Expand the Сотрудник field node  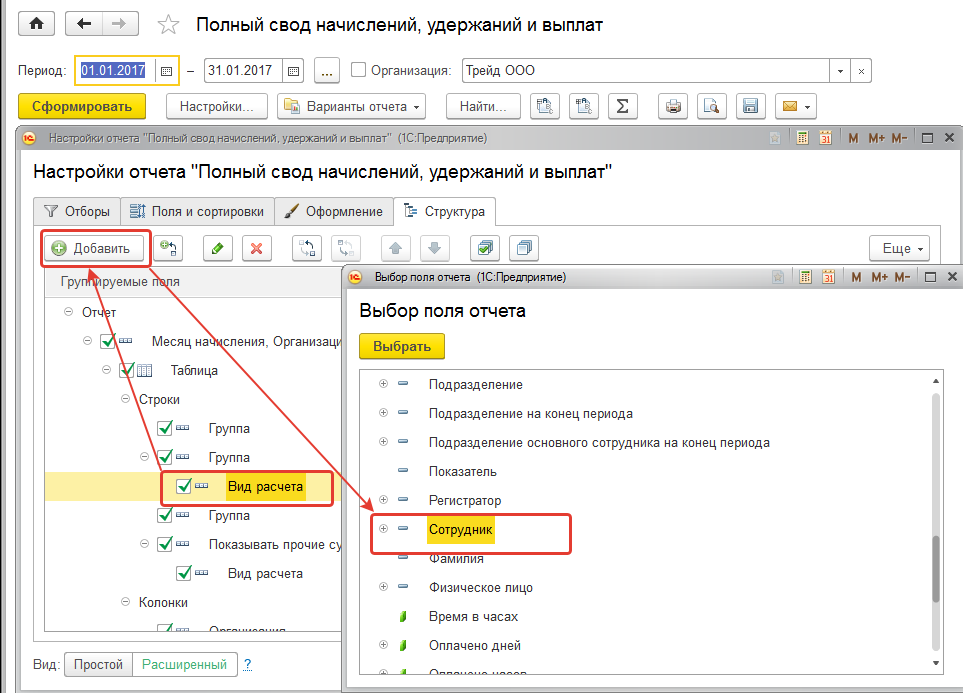click(x=383, y=528)
